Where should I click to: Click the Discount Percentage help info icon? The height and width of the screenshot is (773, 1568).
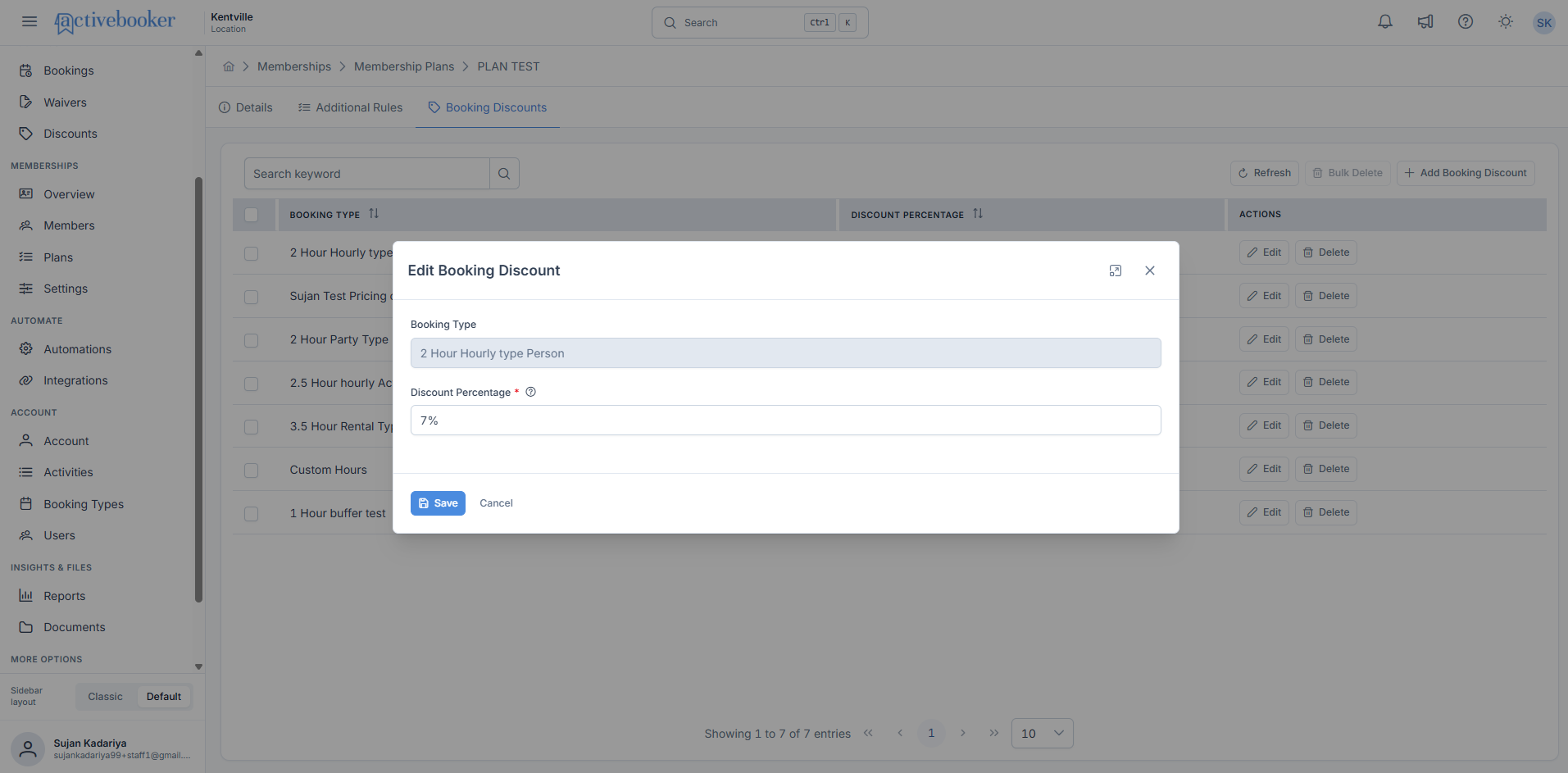pos(530,392)
